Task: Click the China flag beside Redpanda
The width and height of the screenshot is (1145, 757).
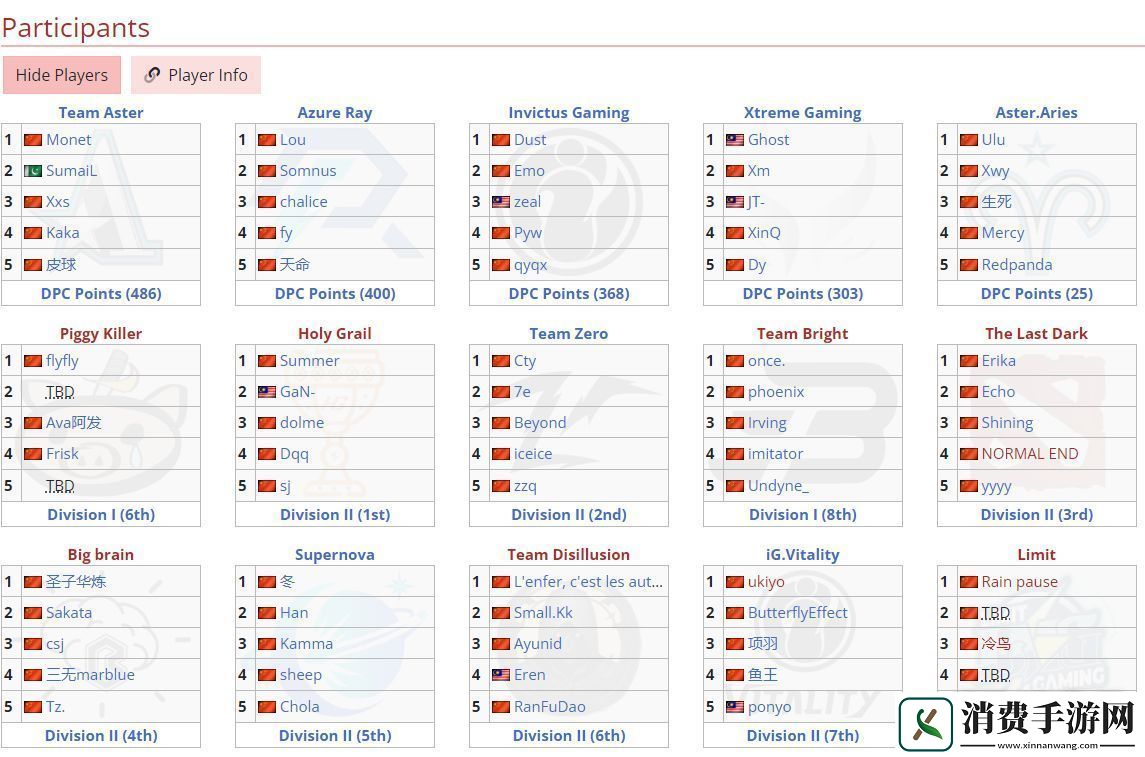Action: (968, 265)
